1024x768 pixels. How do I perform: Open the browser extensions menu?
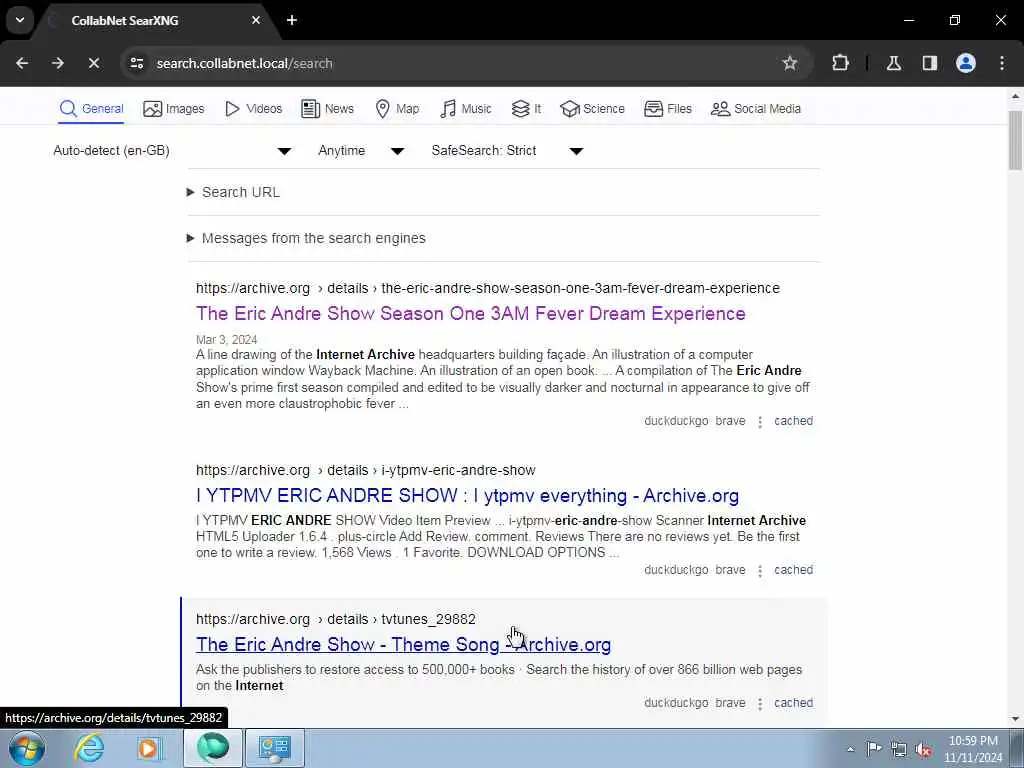[x=840, y=63]
